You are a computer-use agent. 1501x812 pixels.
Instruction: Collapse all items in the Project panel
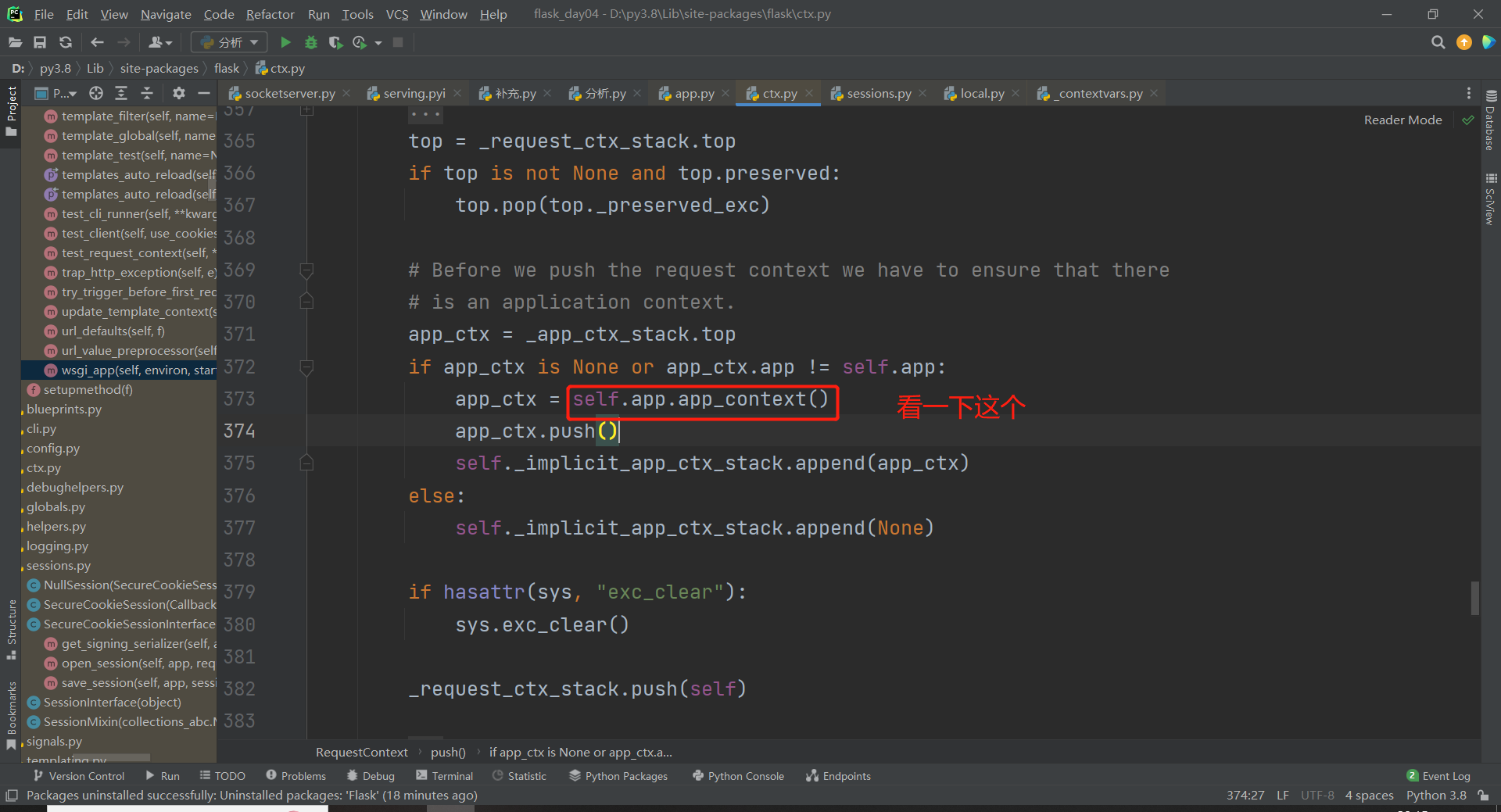tap(147, 94)
